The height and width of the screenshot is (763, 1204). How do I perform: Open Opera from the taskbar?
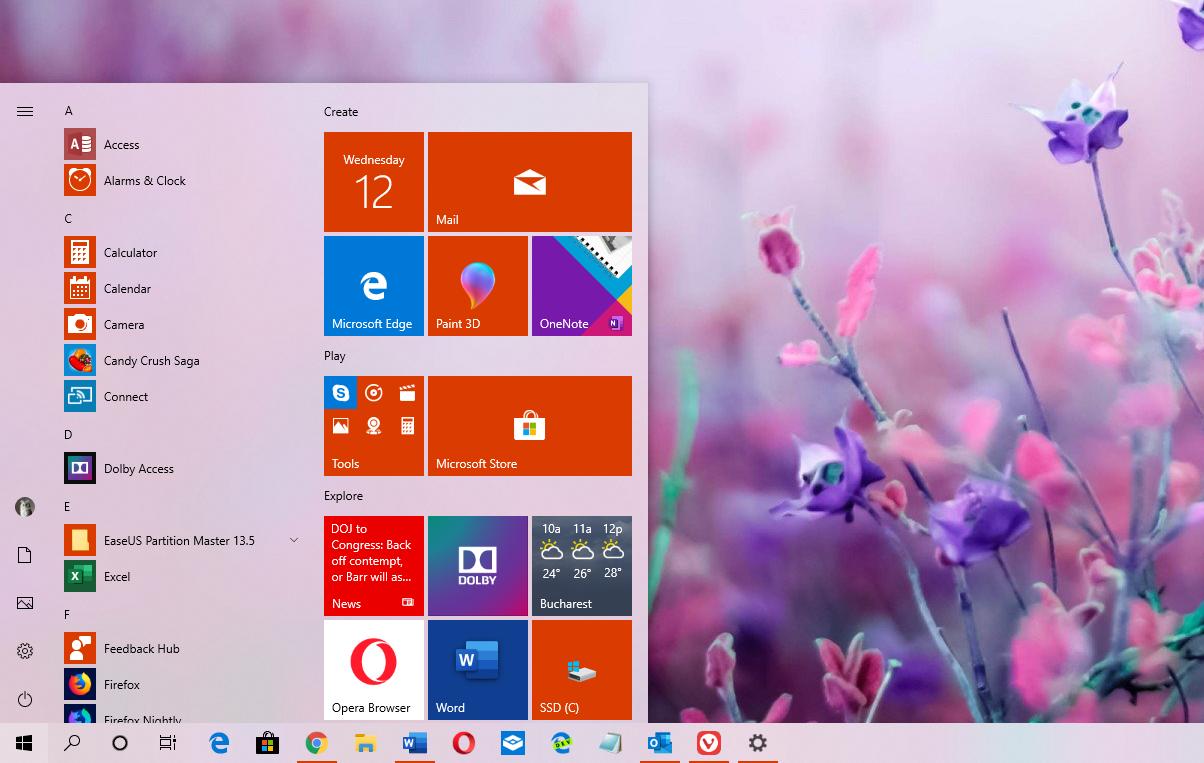click(463, 743)
